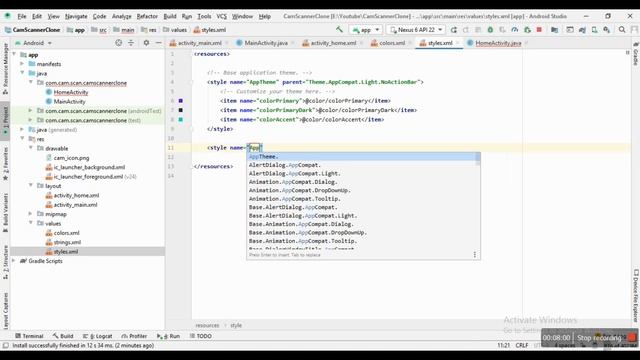Click the Search Everywhere magnifier icon
The height and width of the screenshot is (360, 640).
click(622, 30)
